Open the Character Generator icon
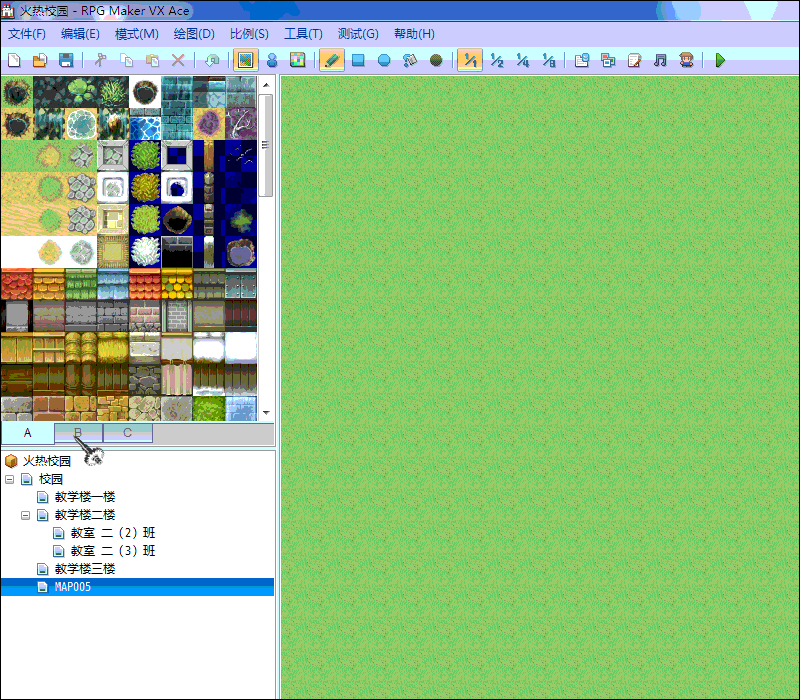The image size is (800, 700). click(686, 60)
